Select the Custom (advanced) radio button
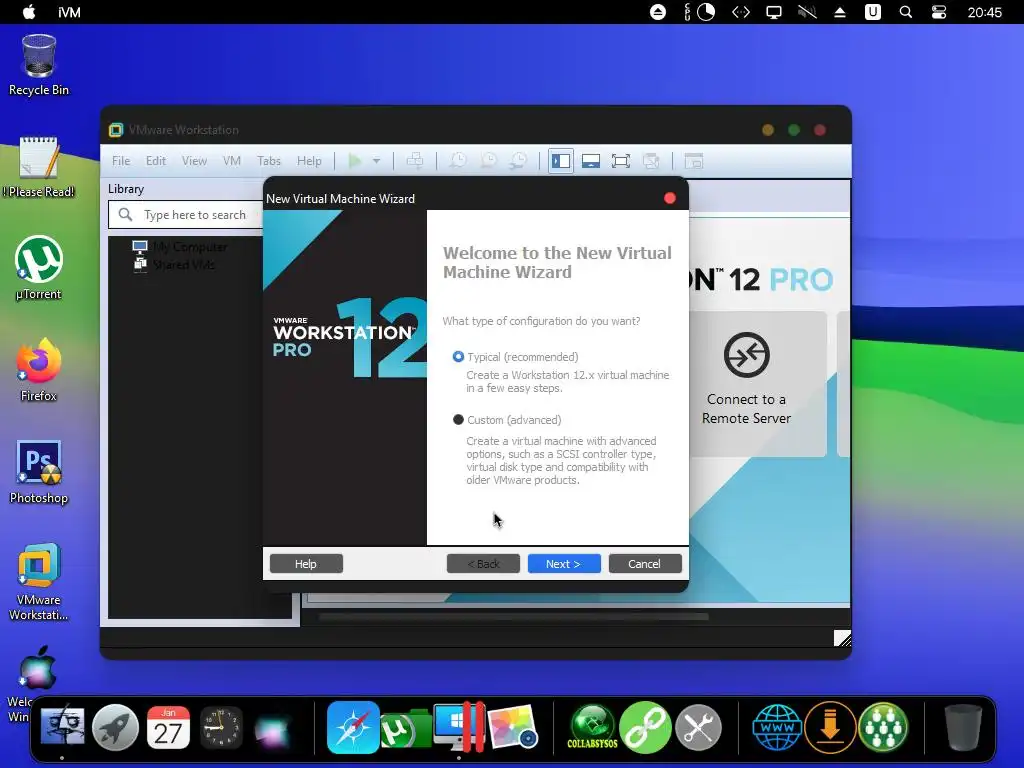The height and width of the screenshot is (768, 1024). [458, 419]
